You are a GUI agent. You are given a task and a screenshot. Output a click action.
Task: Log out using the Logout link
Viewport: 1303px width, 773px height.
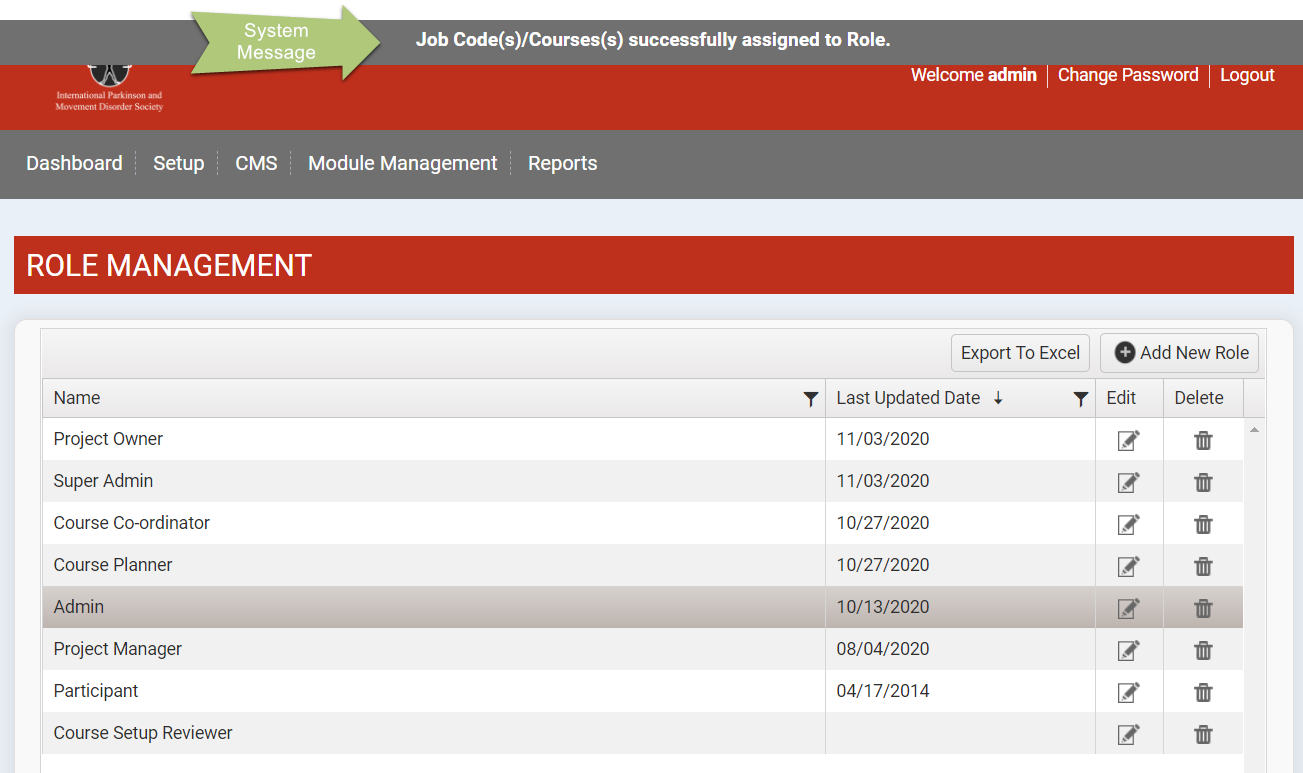(1247, 75)
